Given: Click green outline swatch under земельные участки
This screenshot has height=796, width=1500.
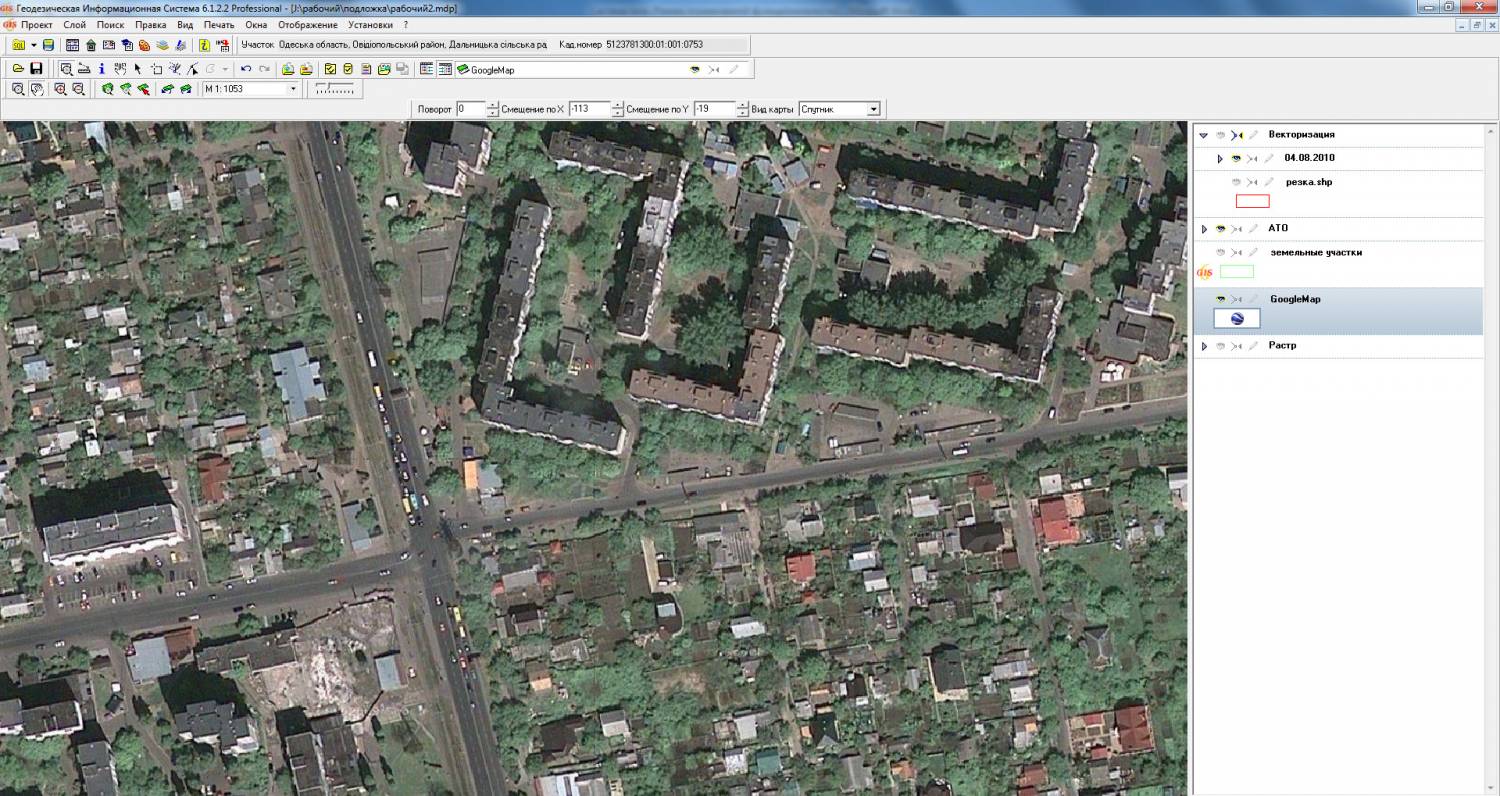Looking at the screenshot, I should click(x=1237, y=271).
